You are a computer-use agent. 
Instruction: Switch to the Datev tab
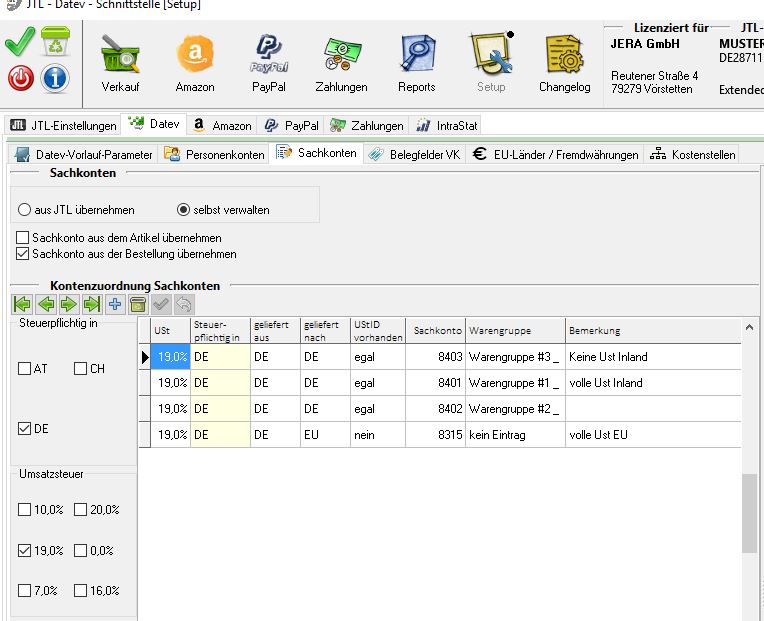pyautogui.click(x=154, y=124)
